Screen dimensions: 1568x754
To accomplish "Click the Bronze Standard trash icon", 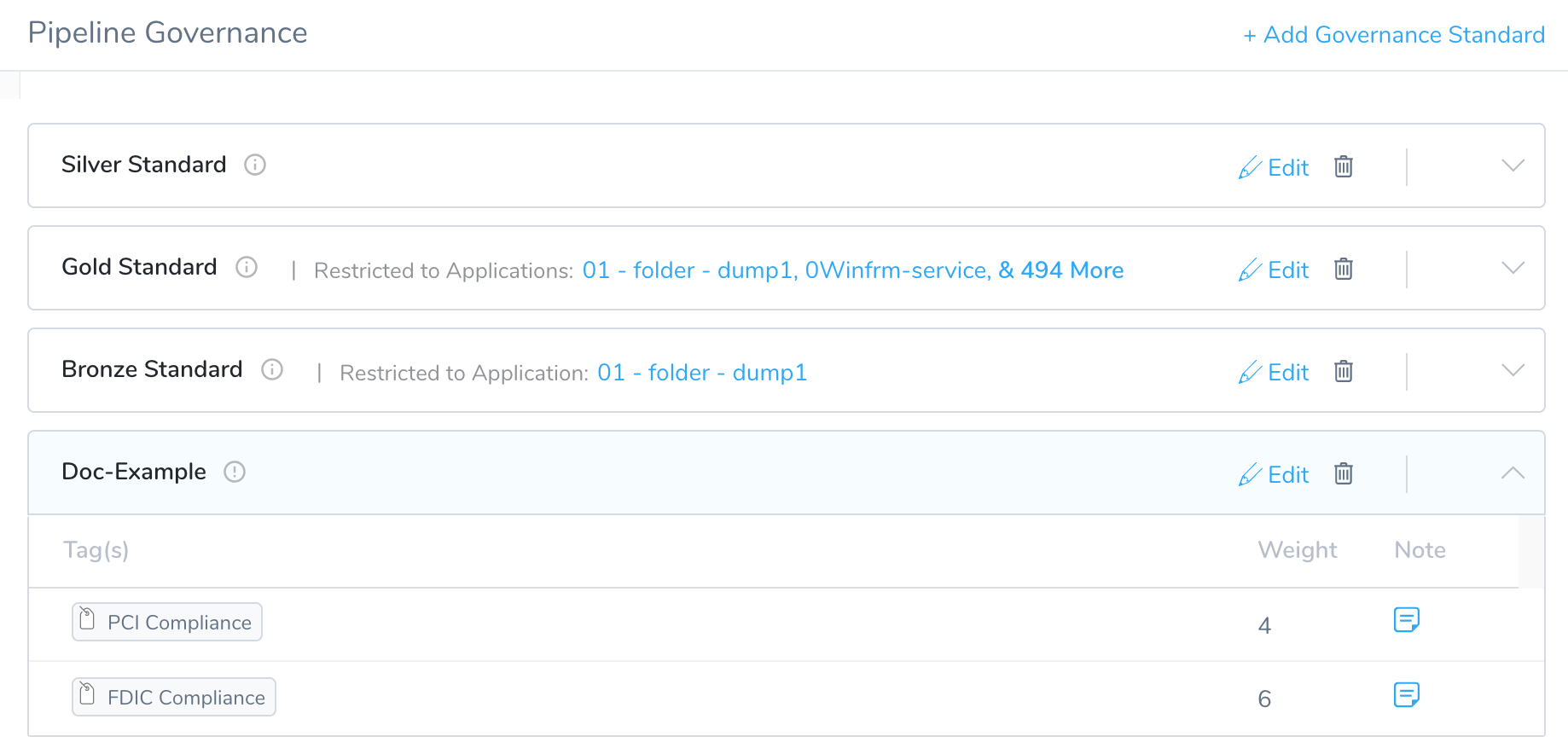I will (x=1344, y=371).
